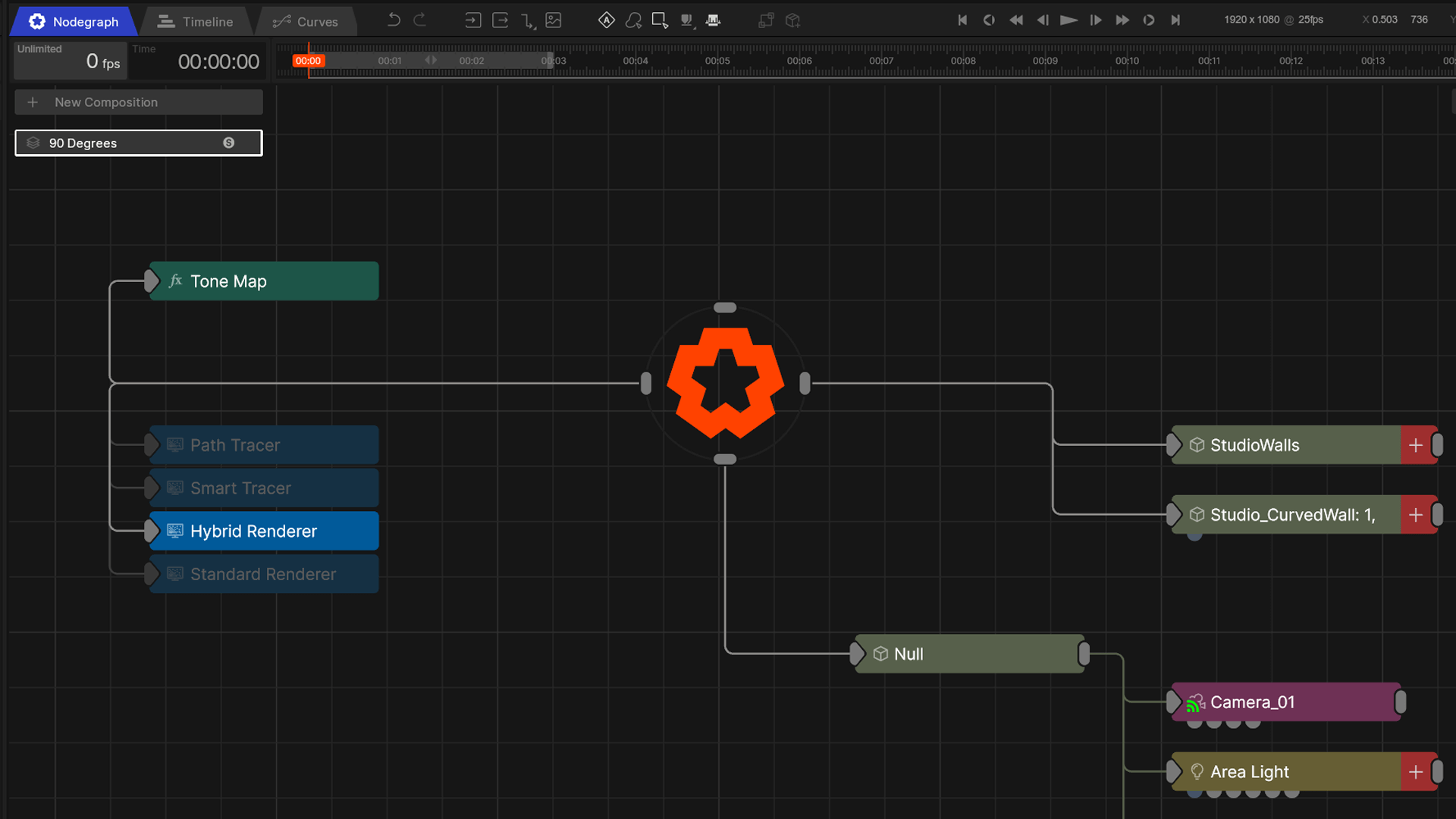Switch to the Timeline tab

pos(194,21)
